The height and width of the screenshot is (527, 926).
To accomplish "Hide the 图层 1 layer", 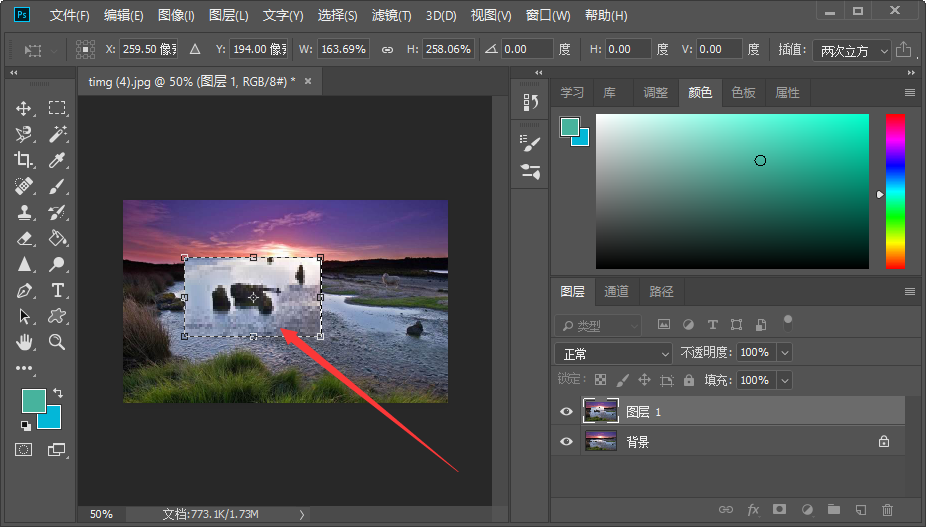I will point(567,412).
